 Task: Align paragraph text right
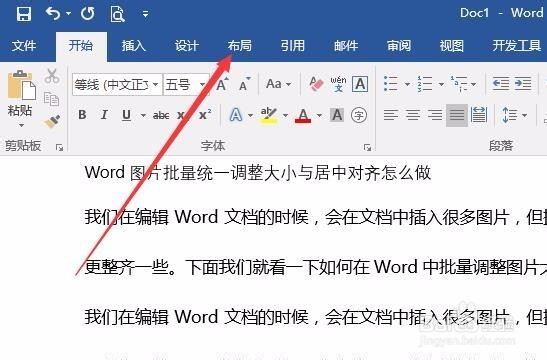[435, 115]
